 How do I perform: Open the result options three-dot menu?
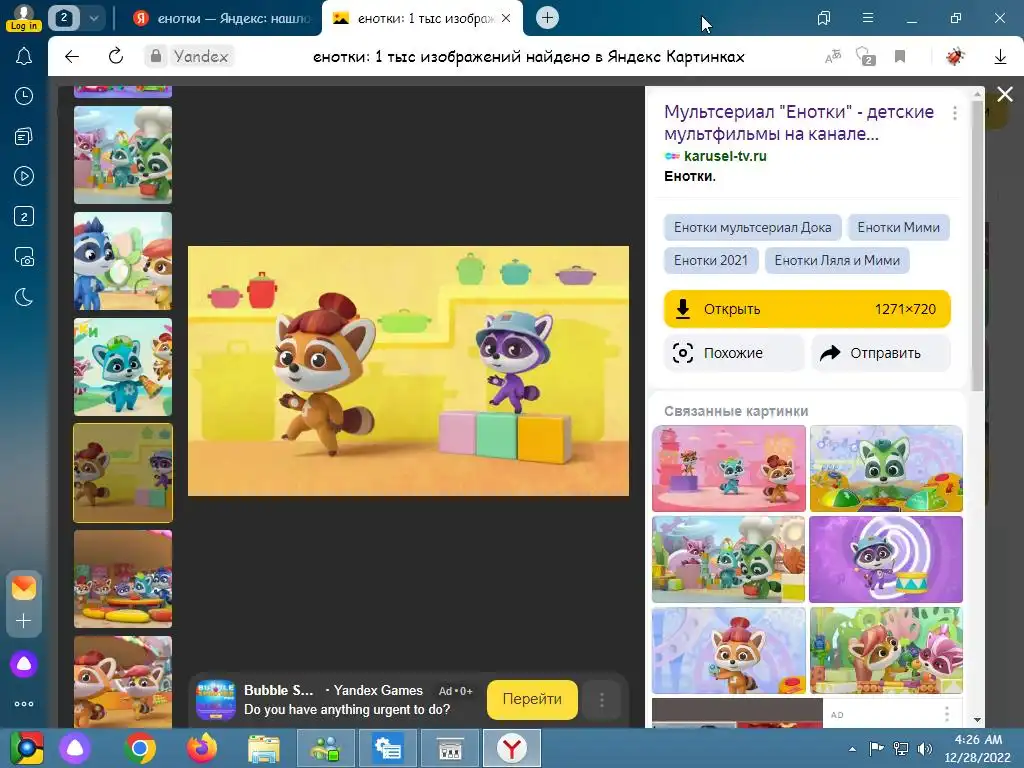click(x=955, y=113)
